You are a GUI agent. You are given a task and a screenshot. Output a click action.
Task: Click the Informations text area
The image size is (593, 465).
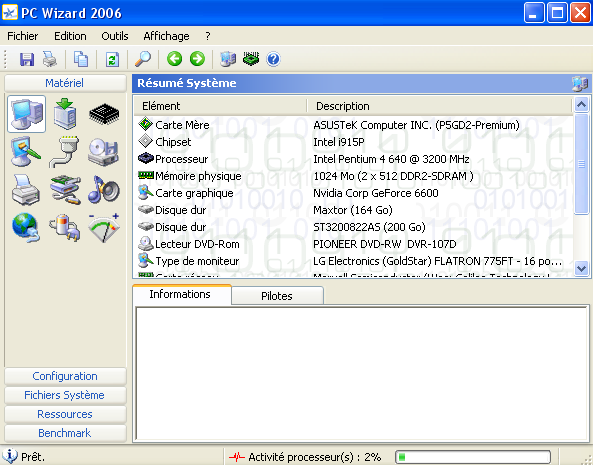pyautogui.click(x=362, y=373)
